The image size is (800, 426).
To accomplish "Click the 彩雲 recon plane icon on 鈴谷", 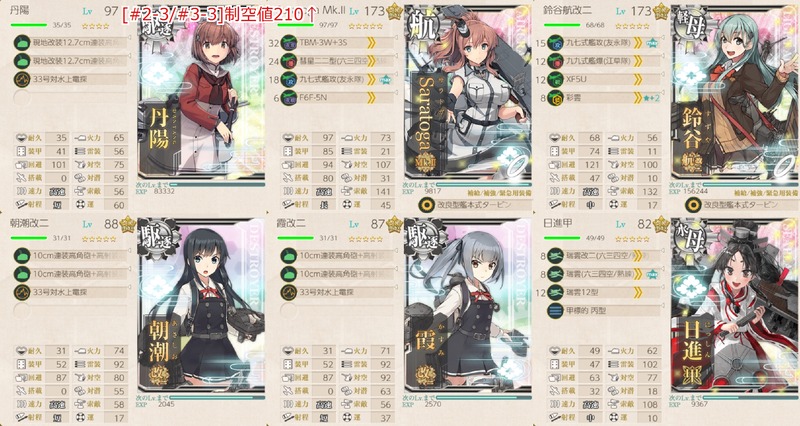I will 555,97.
